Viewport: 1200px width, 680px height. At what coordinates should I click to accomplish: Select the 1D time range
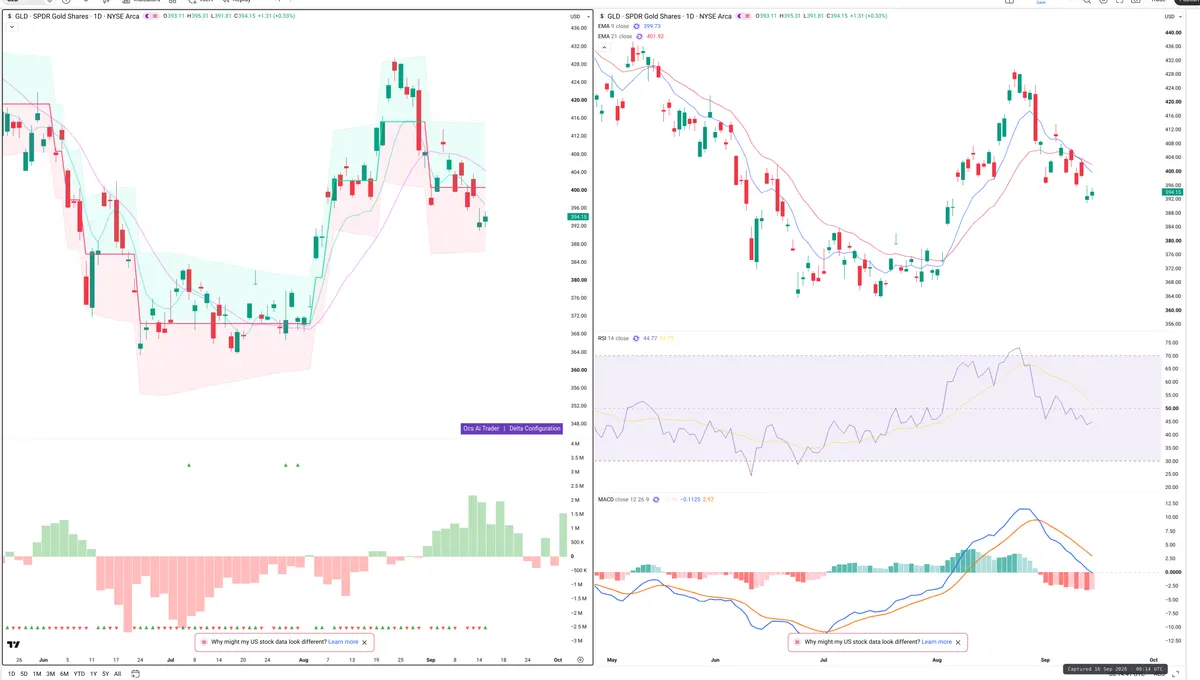(x=10, y=674)
